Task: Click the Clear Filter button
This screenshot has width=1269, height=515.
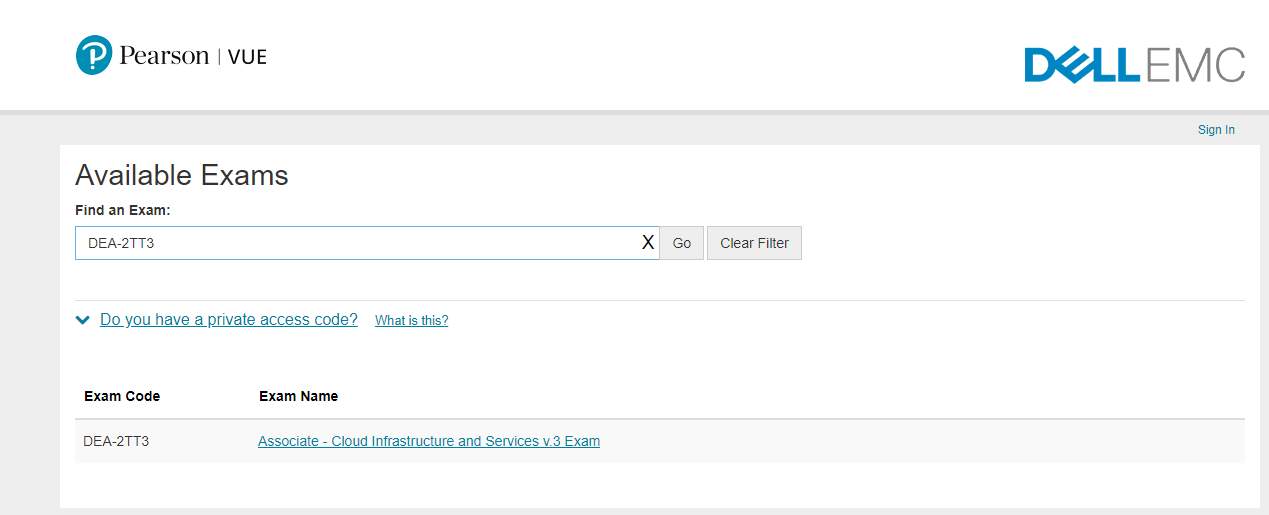Action: tap(754, 243)
